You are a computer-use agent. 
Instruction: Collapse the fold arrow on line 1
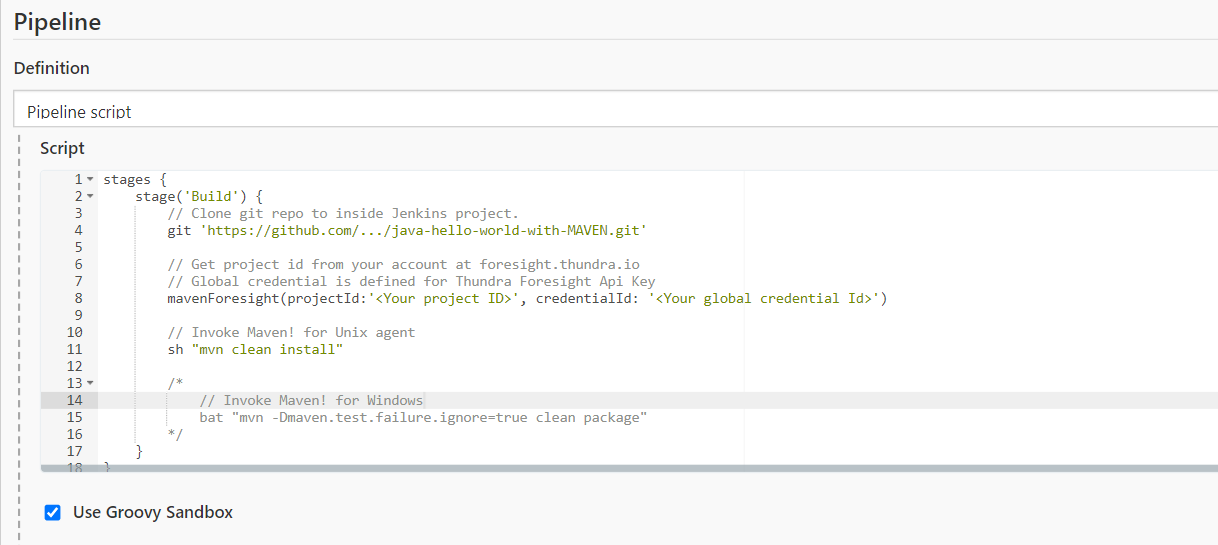(x=90, y=180)
